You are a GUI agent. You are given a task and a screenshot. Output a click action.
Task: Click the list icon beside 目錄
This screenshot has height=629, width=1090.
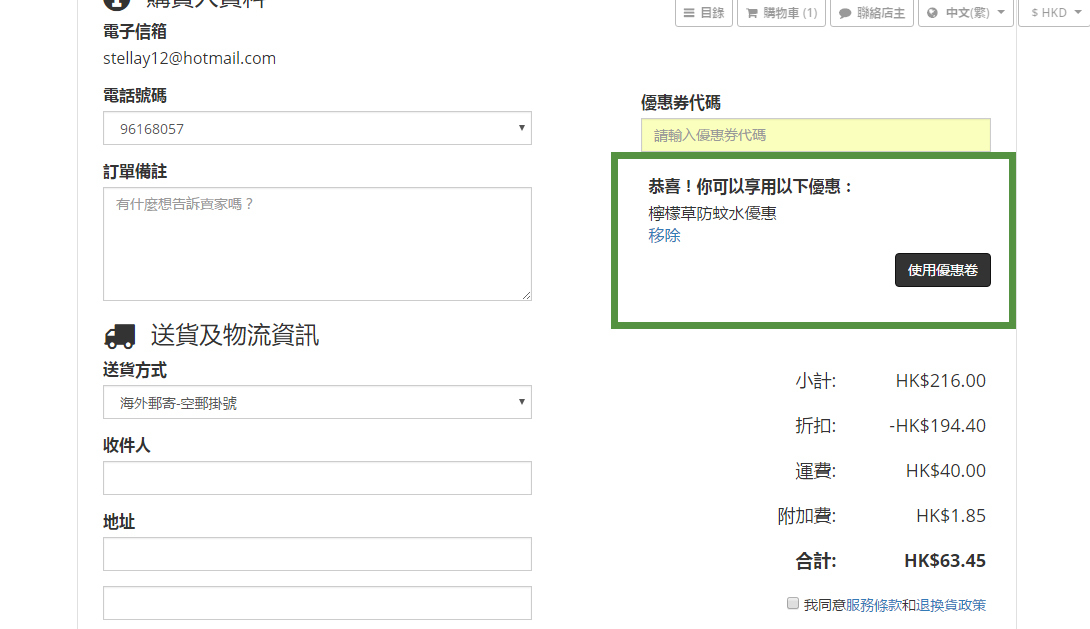[689, 13]
